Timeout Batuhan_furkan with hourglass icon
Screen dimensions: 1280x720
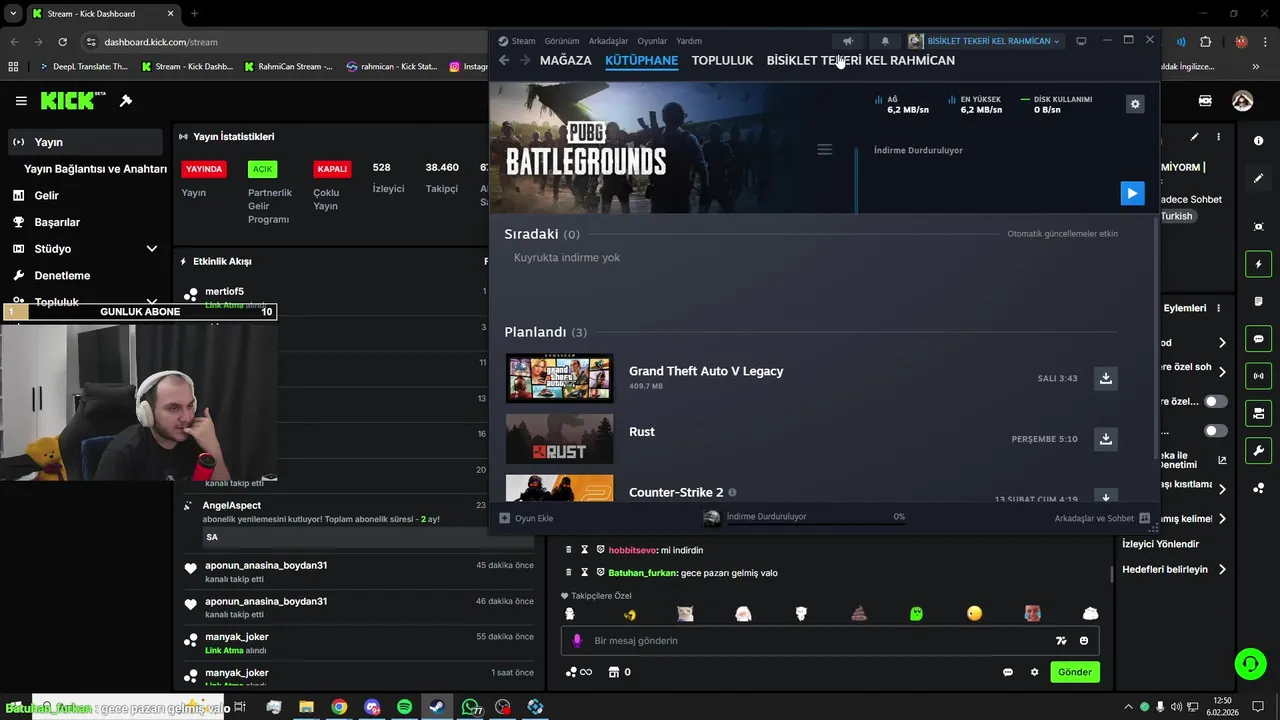(585, 573)
